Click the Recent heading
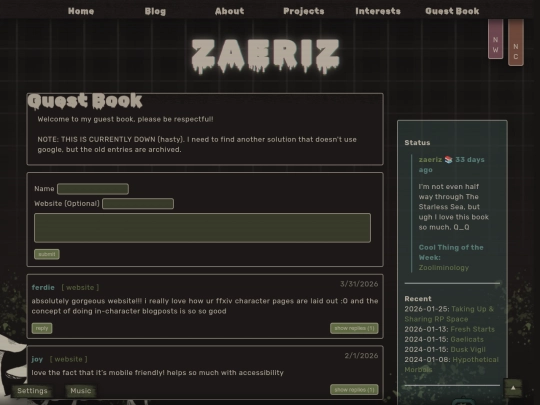Image resolution: width=540 pixels, height=405 pixels. 418,299
